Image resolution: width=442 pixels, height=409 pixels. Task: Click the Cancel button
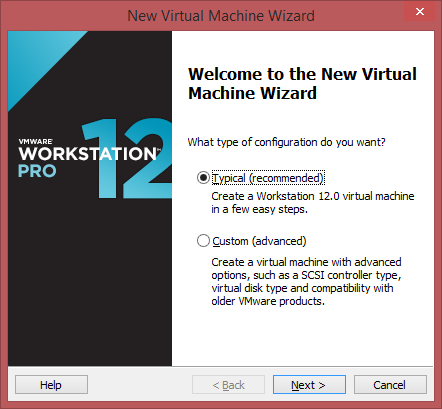coord(390,385)
